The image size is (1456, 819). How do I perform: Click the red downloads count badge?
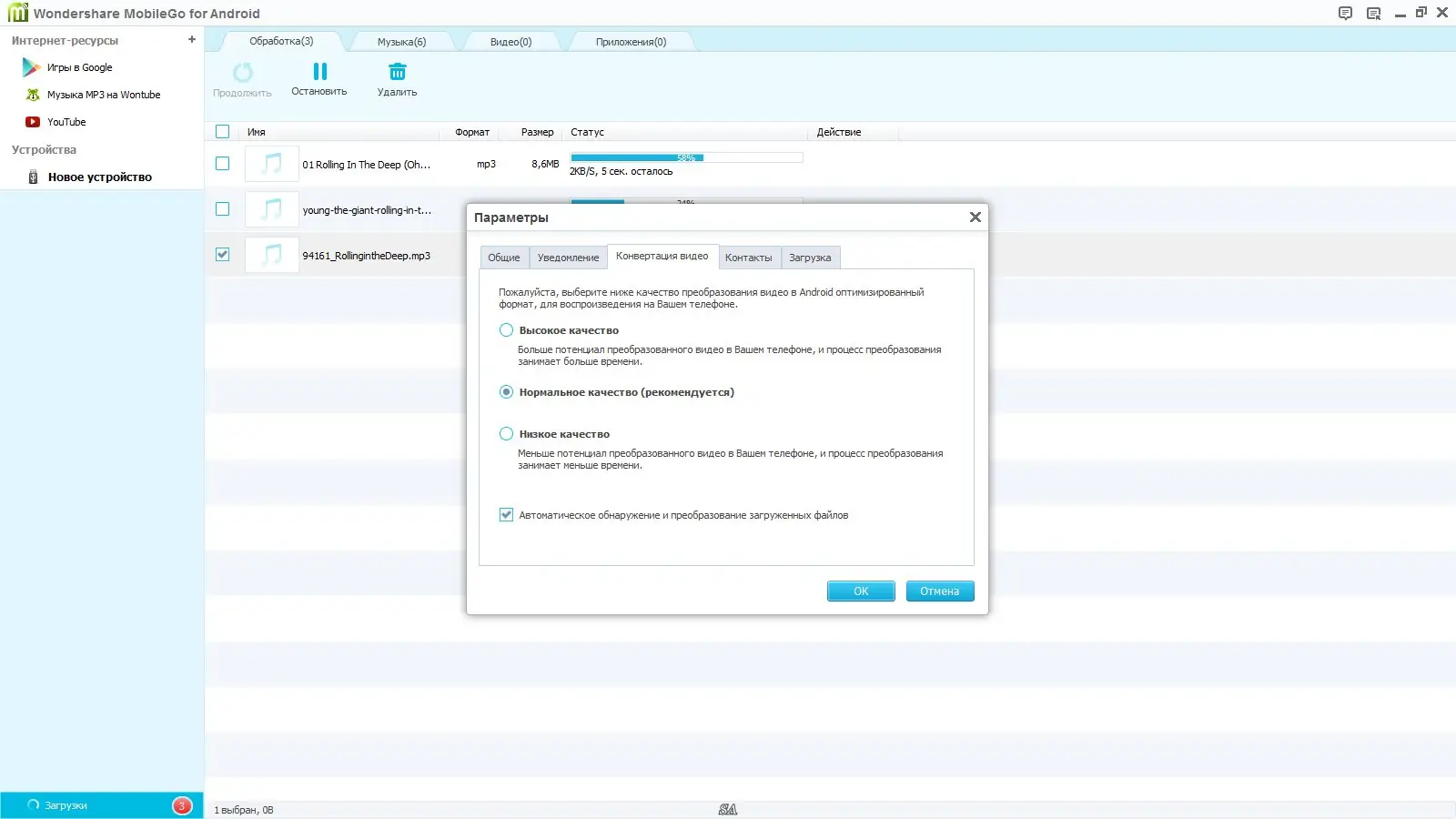(x=182, y=805)
